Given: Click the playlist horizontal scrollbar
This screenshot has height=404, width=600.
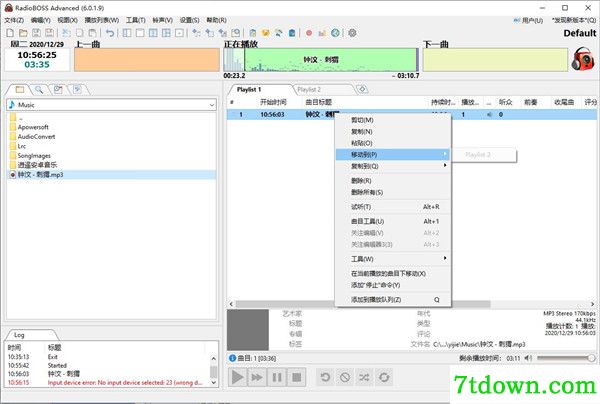Looking at the screenshot, I should click(x=363, y=304).
